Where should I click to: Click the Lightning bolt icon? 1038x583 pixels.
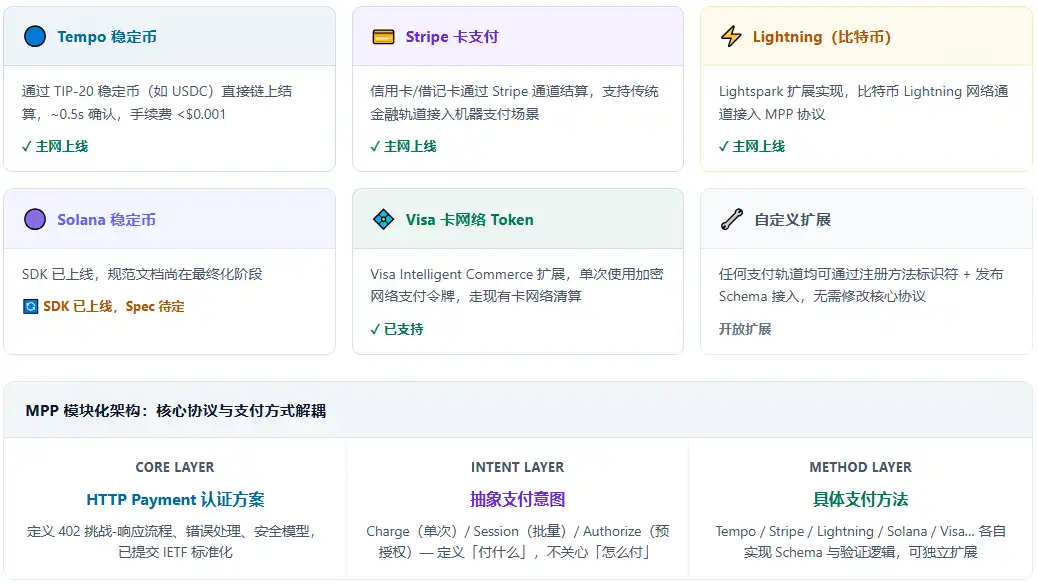[x=731, y=37]
